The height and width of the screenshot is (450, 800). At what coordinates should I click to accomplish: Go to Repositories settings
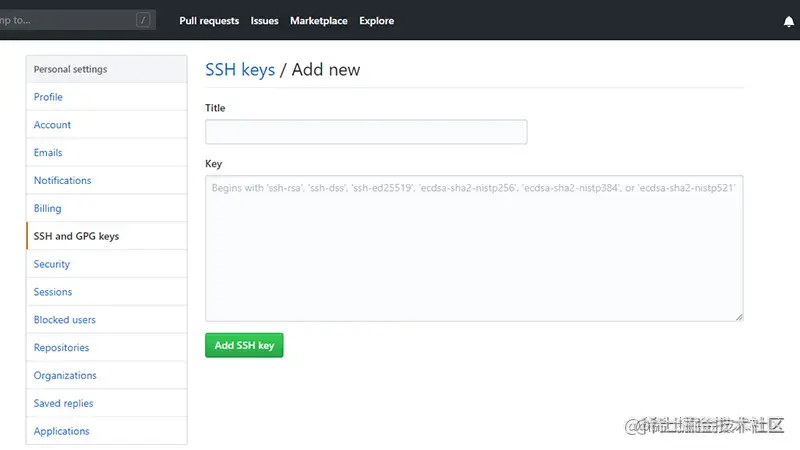click(x=107, y=347)
